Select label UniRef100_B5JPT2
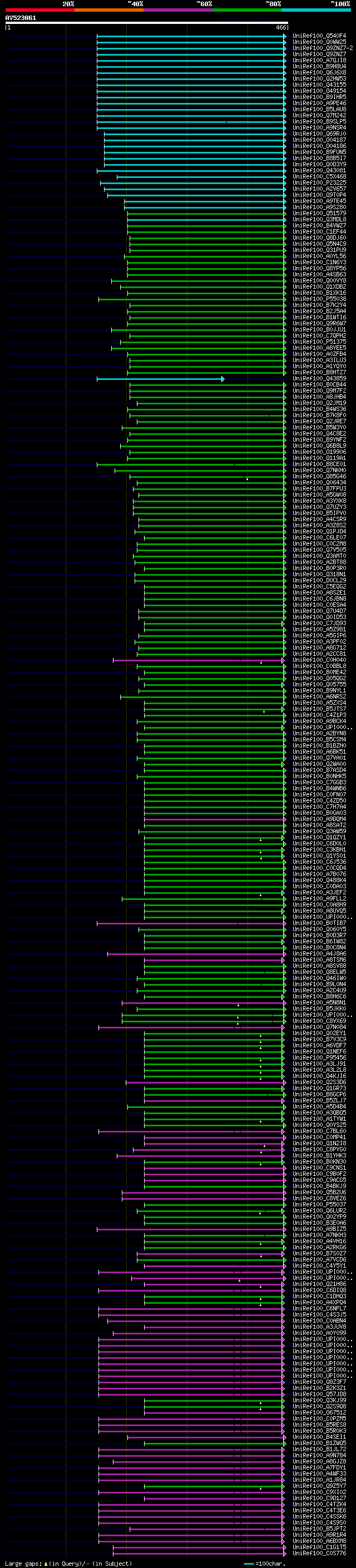This screenshot has height=1568, width=356. pos(319,1529)
